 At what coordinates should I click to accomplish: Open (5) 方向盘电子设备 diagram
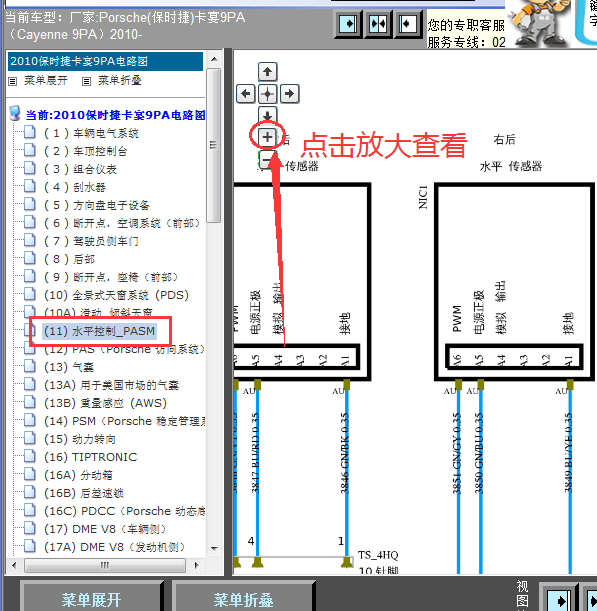pos(97,205)
